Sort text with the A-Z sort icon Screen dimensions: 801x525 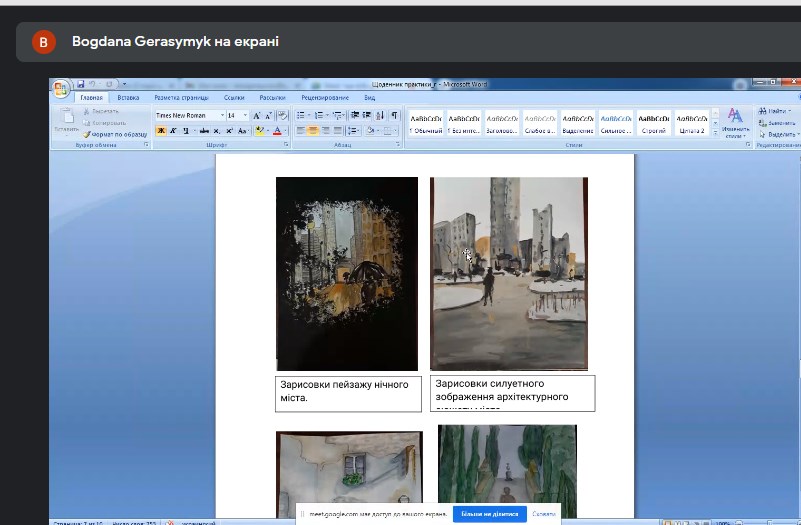tap(380, 115)
